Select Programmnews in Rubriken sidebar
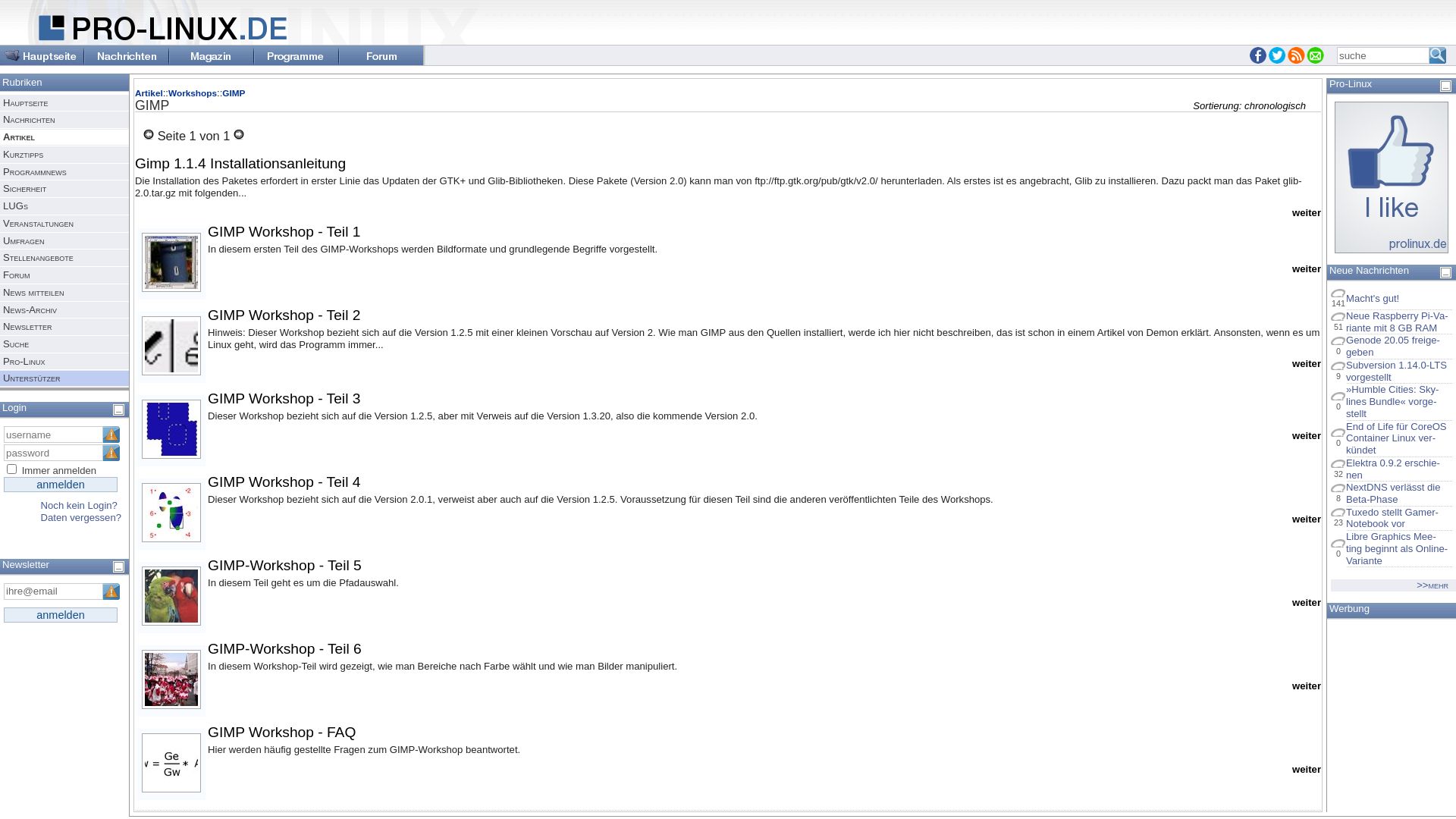 64,172
